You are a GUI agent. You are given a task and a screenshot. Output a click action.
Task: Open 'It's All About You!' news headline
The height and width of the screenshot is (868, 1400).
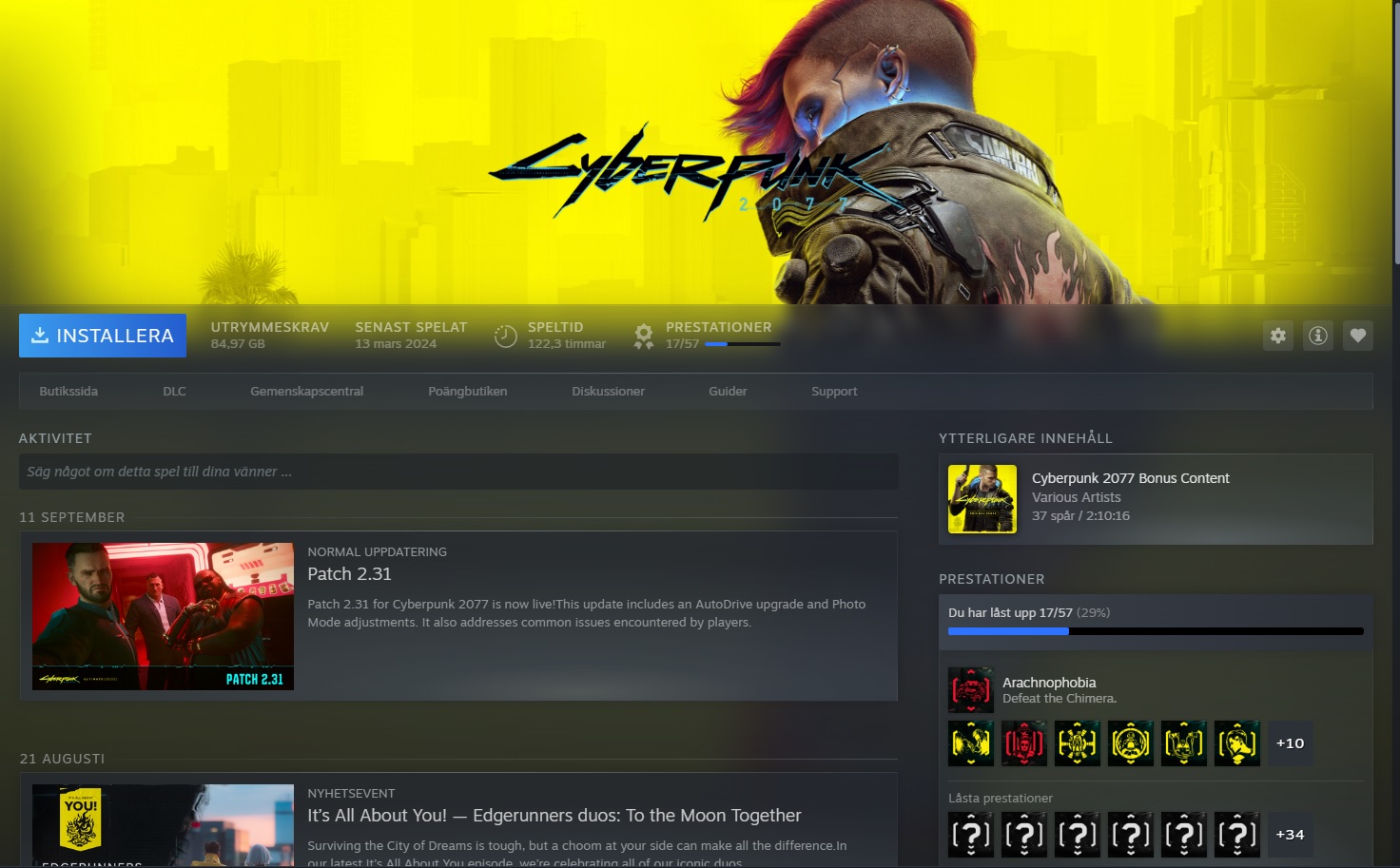point(554,816)
